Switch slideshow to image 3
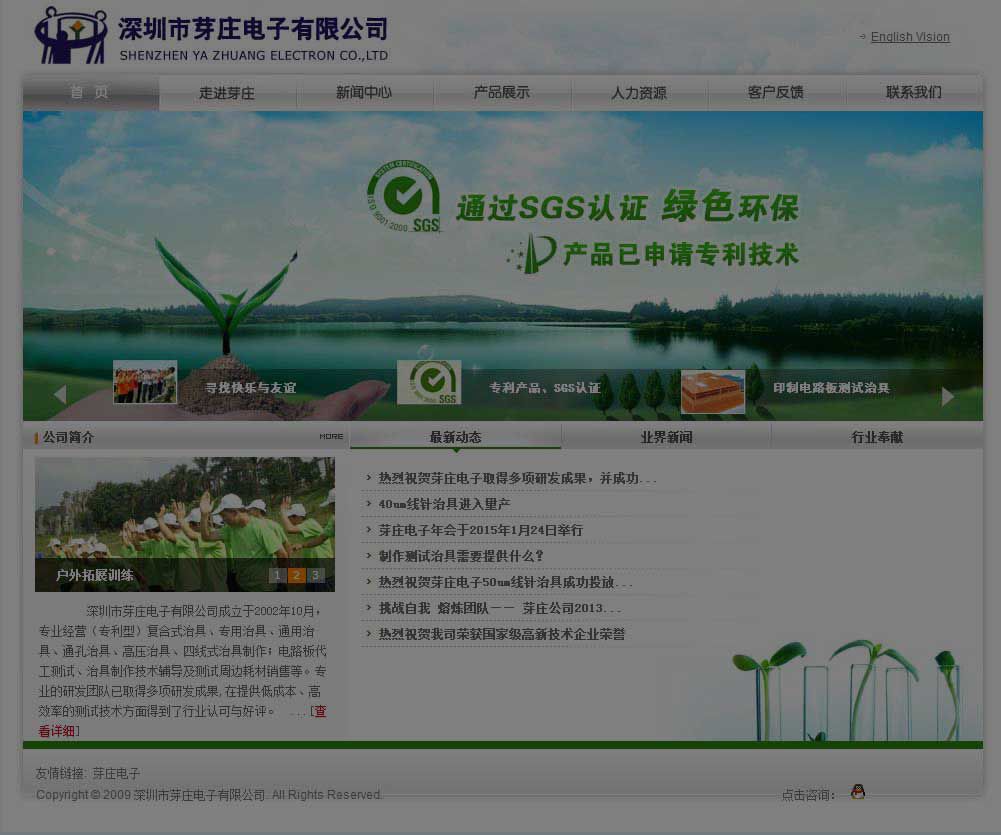The image size is (1001, 835). 315,575
